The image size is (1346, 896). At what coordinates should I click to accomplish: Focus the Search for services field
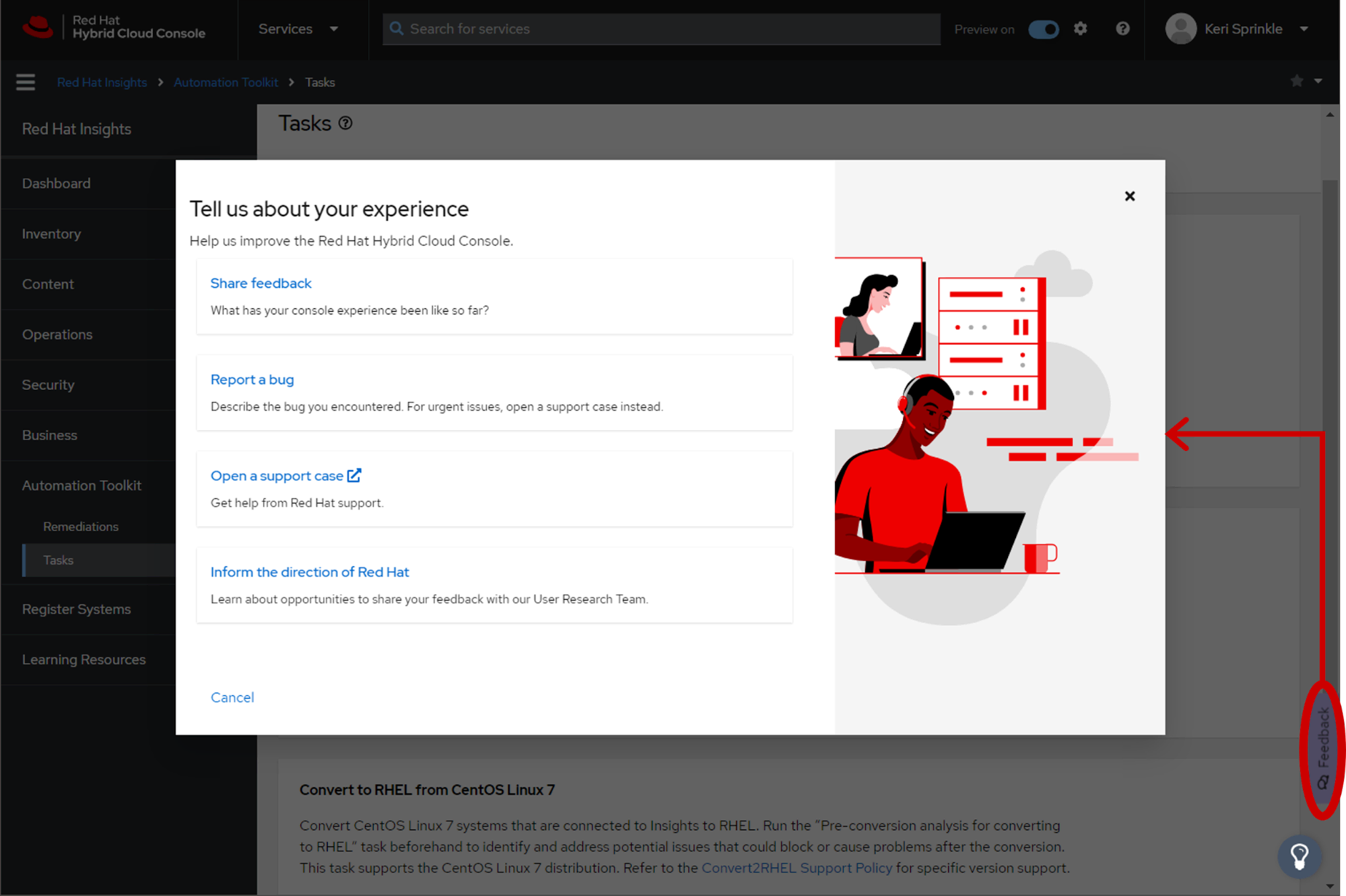point(661,29)
